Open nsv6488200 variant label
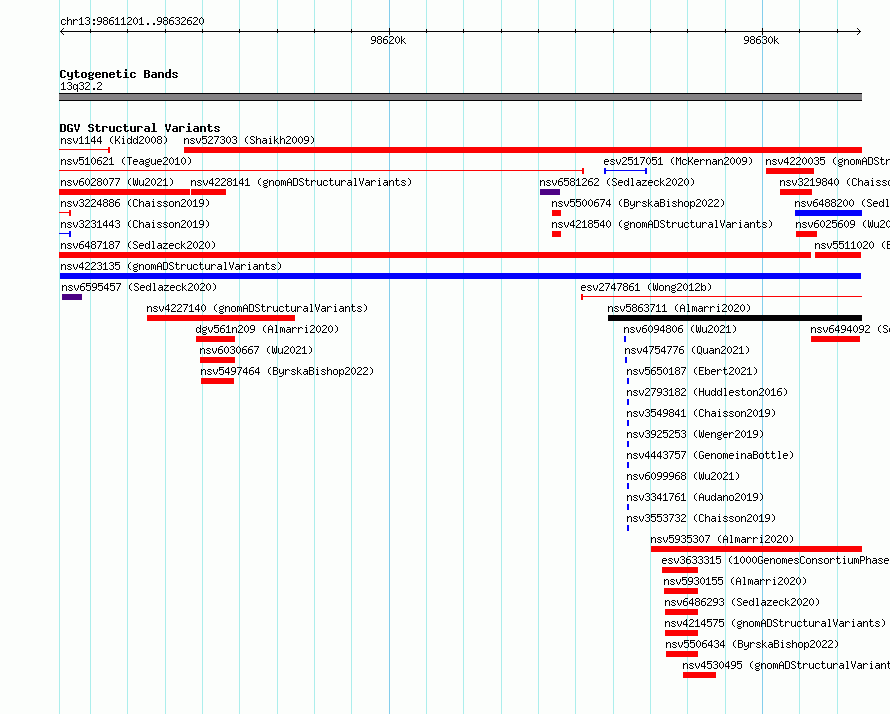This screenshot has width=890, height=714. point(842,203)
